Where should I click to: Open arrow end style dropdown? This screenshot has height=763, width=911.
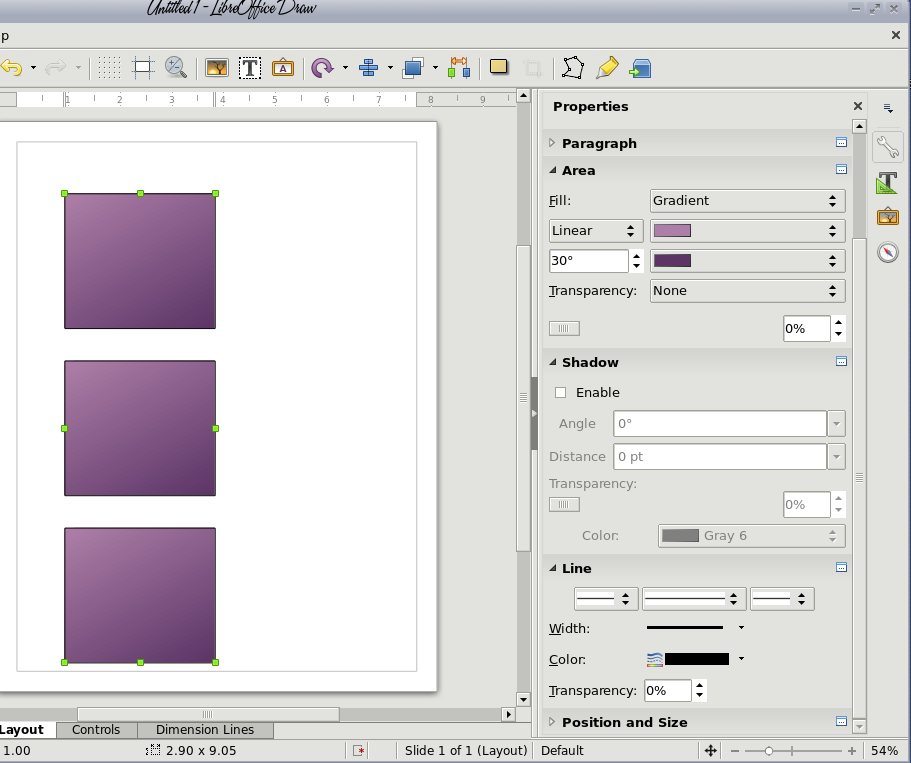(x=782, y=599)
